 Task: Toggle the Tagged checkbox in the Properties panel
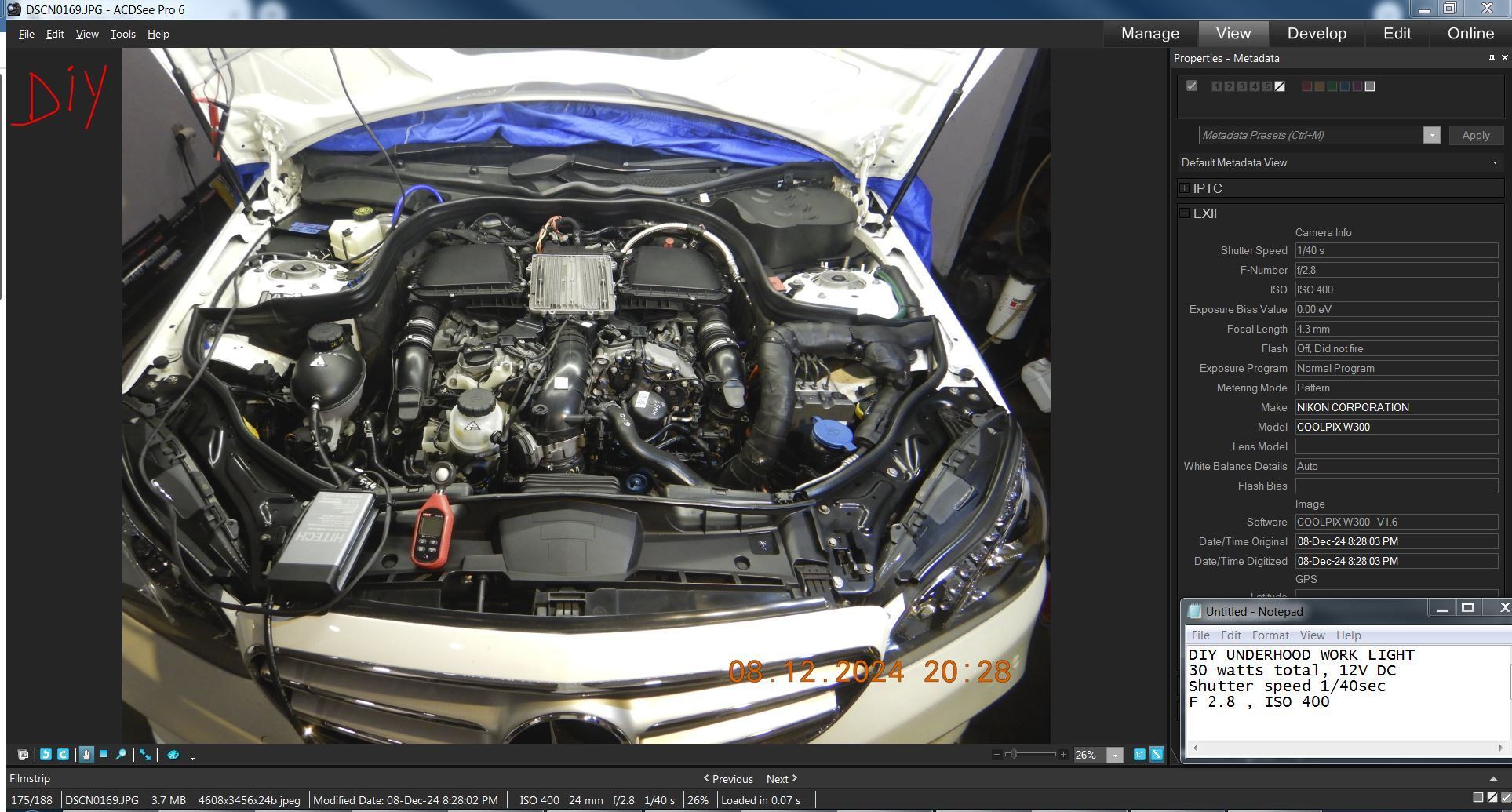(1192, 86)
